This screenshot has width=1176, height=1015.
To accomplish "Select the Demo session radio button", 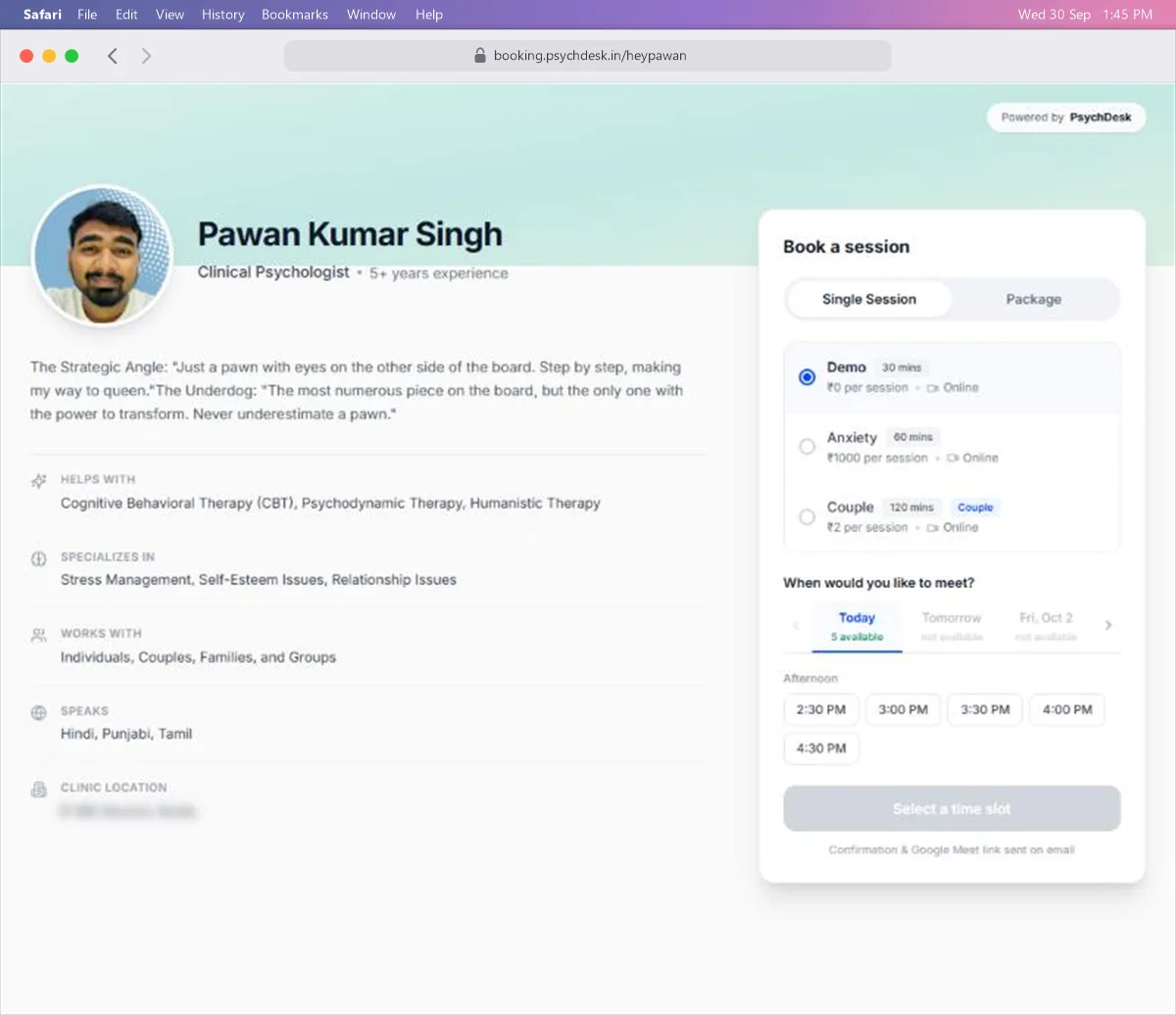I will (x=807, y=377).
